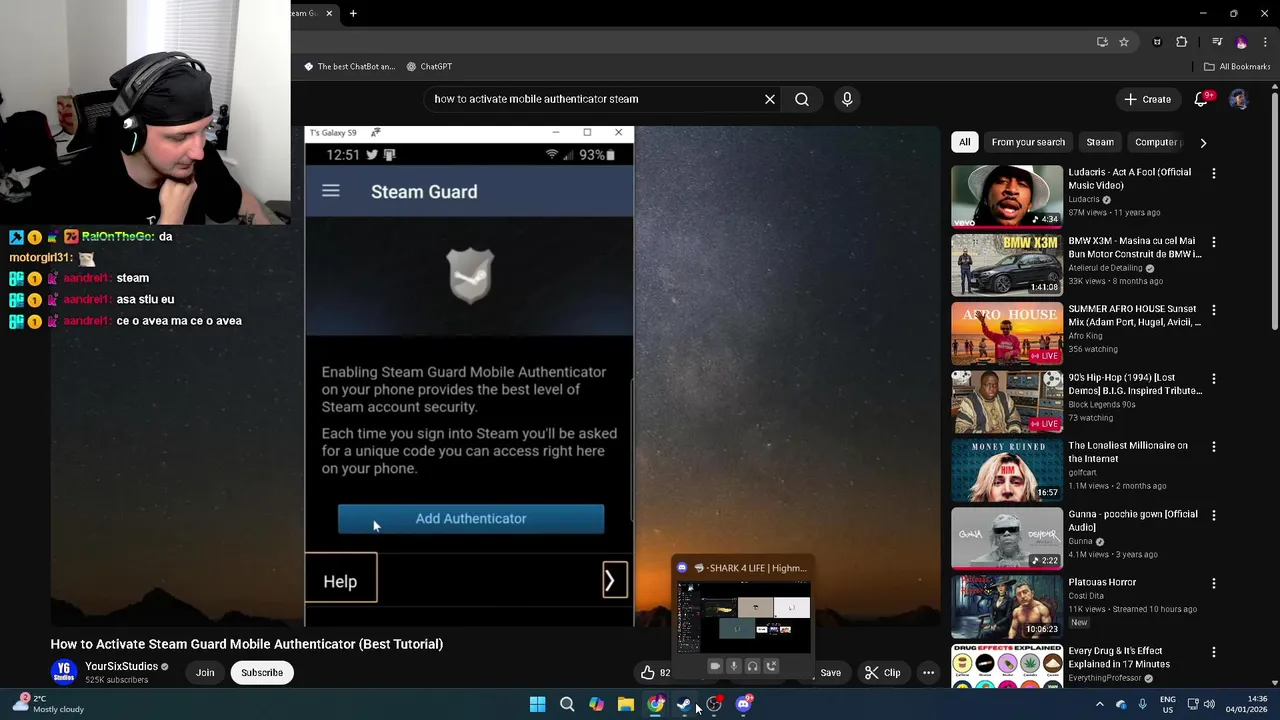
Task: Click the Clip button under video
Action: tap(882, 673)
